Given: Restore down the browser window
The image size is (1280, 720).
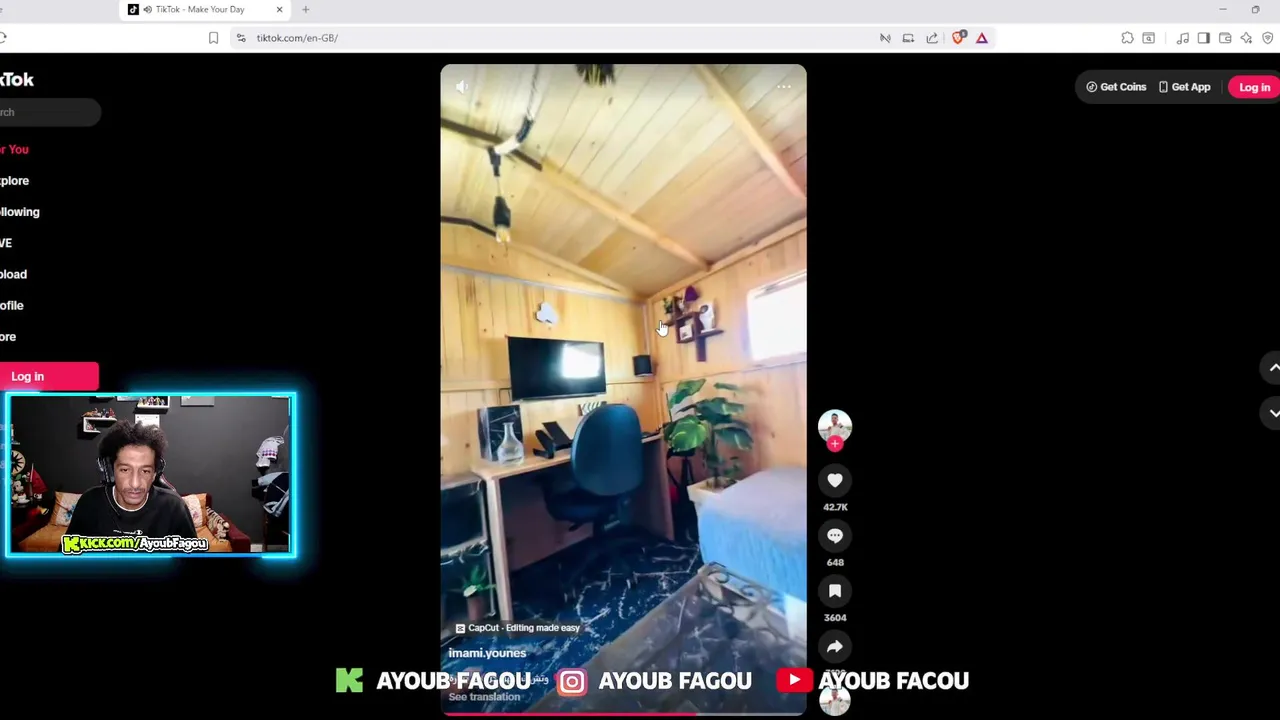Looking at the screenshot, I should coord(1256,9).
